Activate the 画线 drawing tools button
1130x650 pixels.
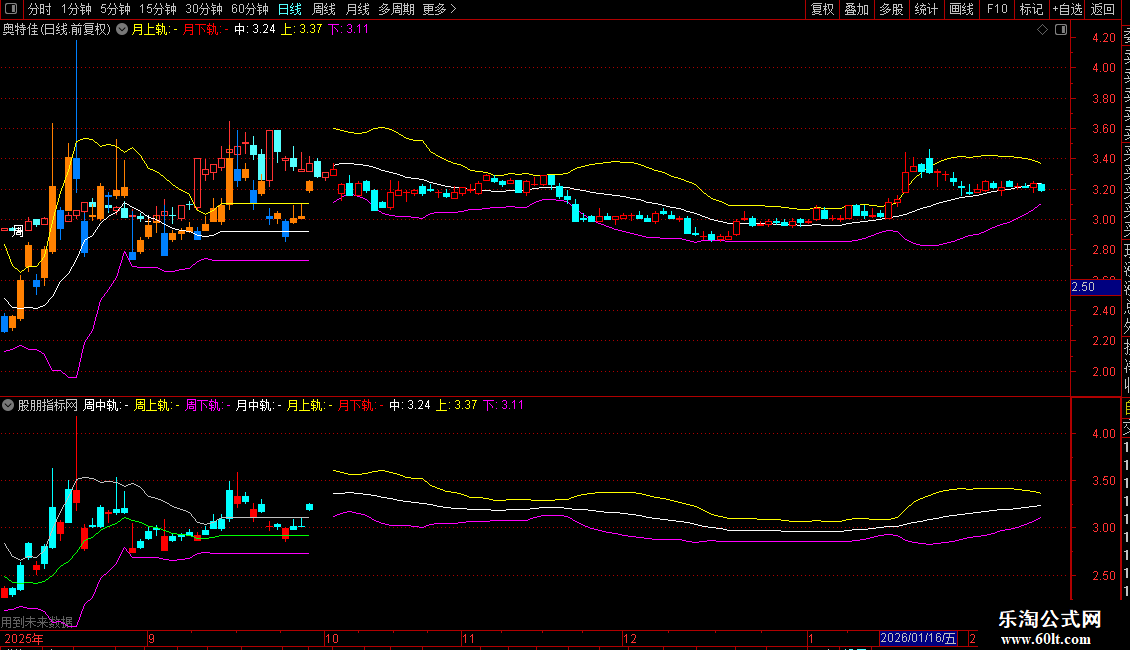[x=961, y=9]
